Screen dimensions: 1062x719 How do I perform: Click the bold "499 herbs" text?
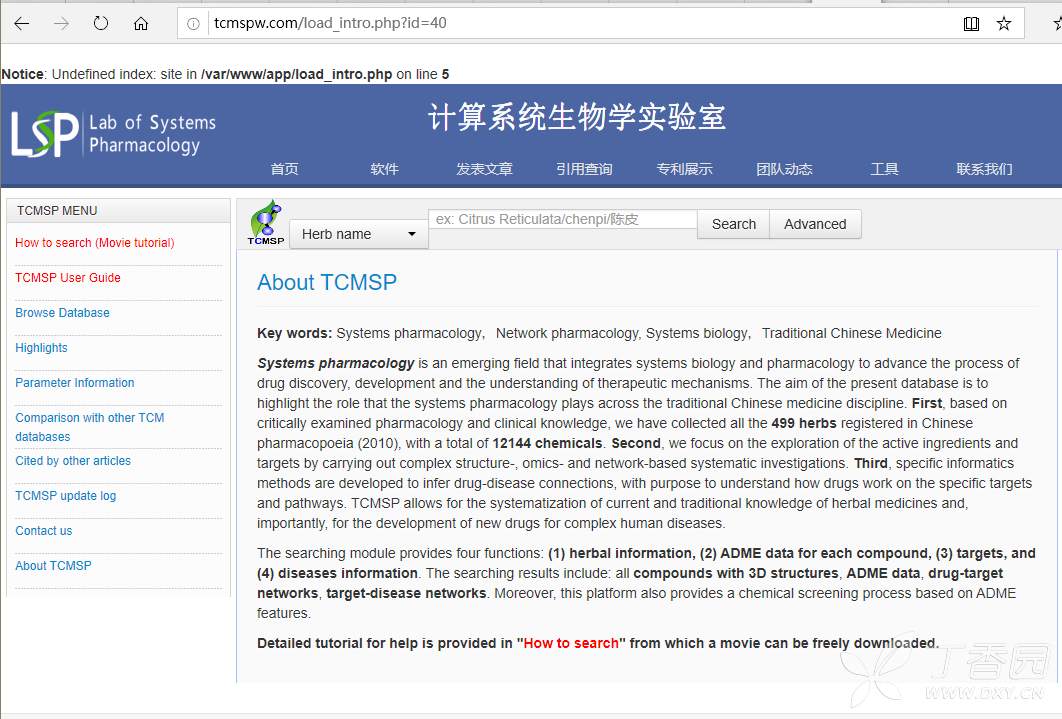(x=804, y=423)
